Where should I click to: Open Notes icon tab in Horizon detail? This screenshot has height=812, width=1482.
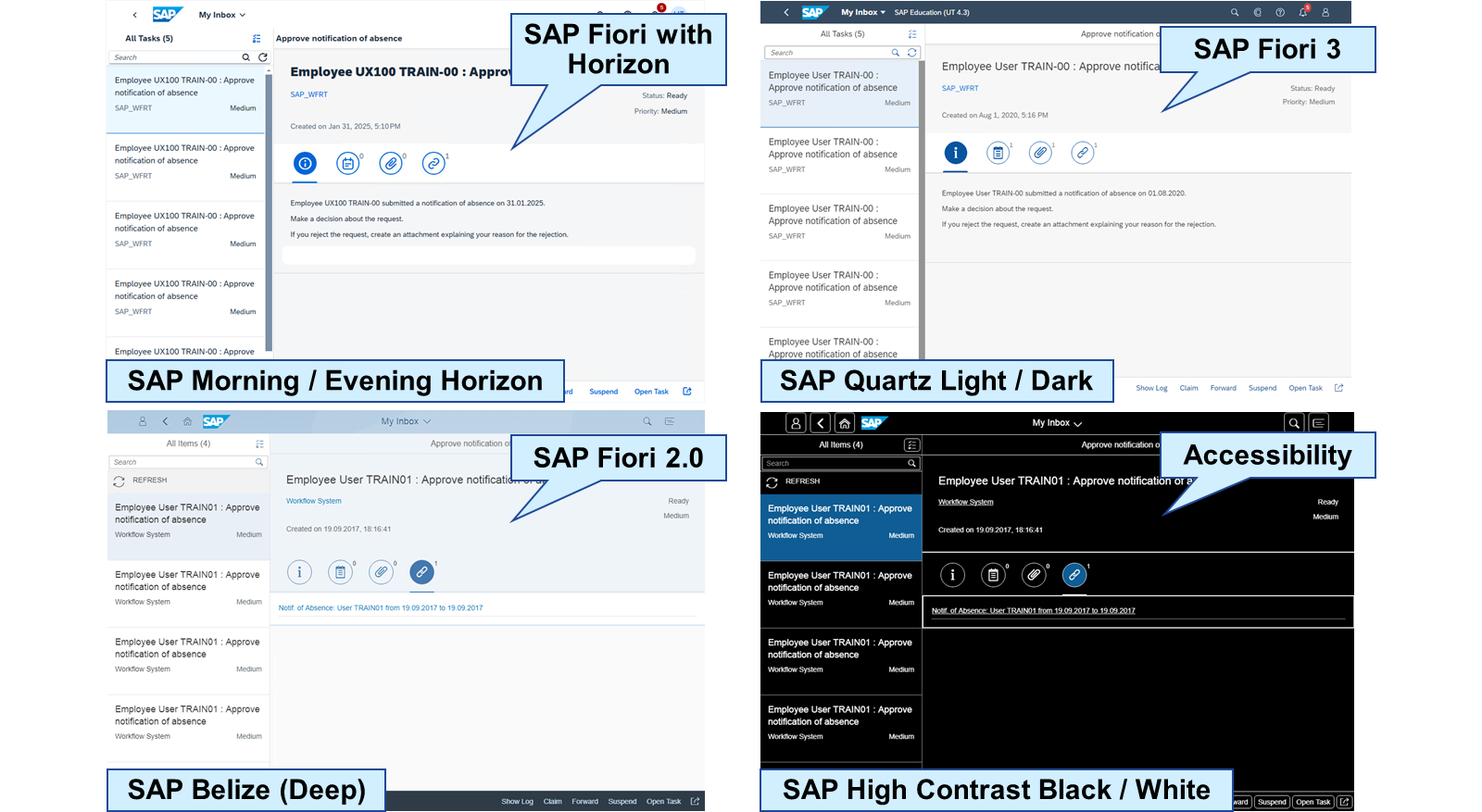(x=347, y=163)
